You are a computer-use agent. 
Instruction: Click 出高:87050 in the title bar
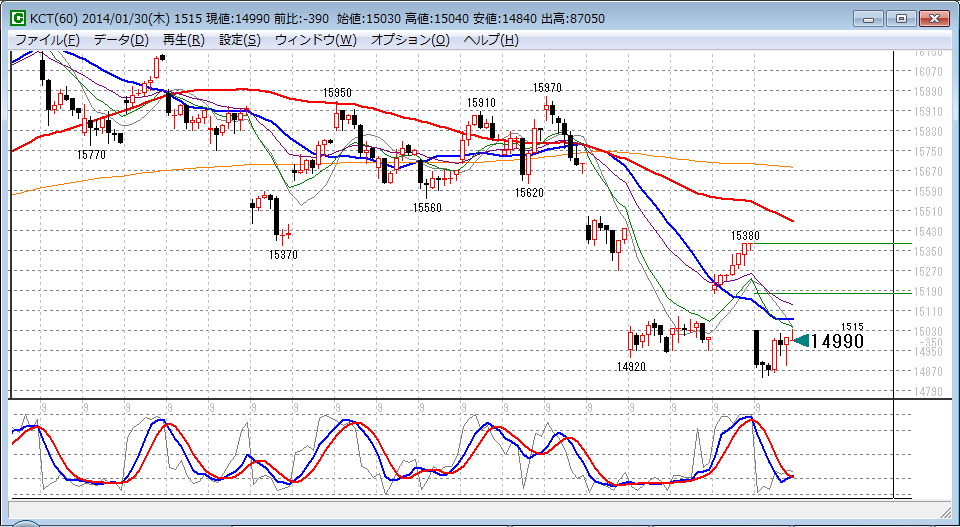(x=573, y=19)
